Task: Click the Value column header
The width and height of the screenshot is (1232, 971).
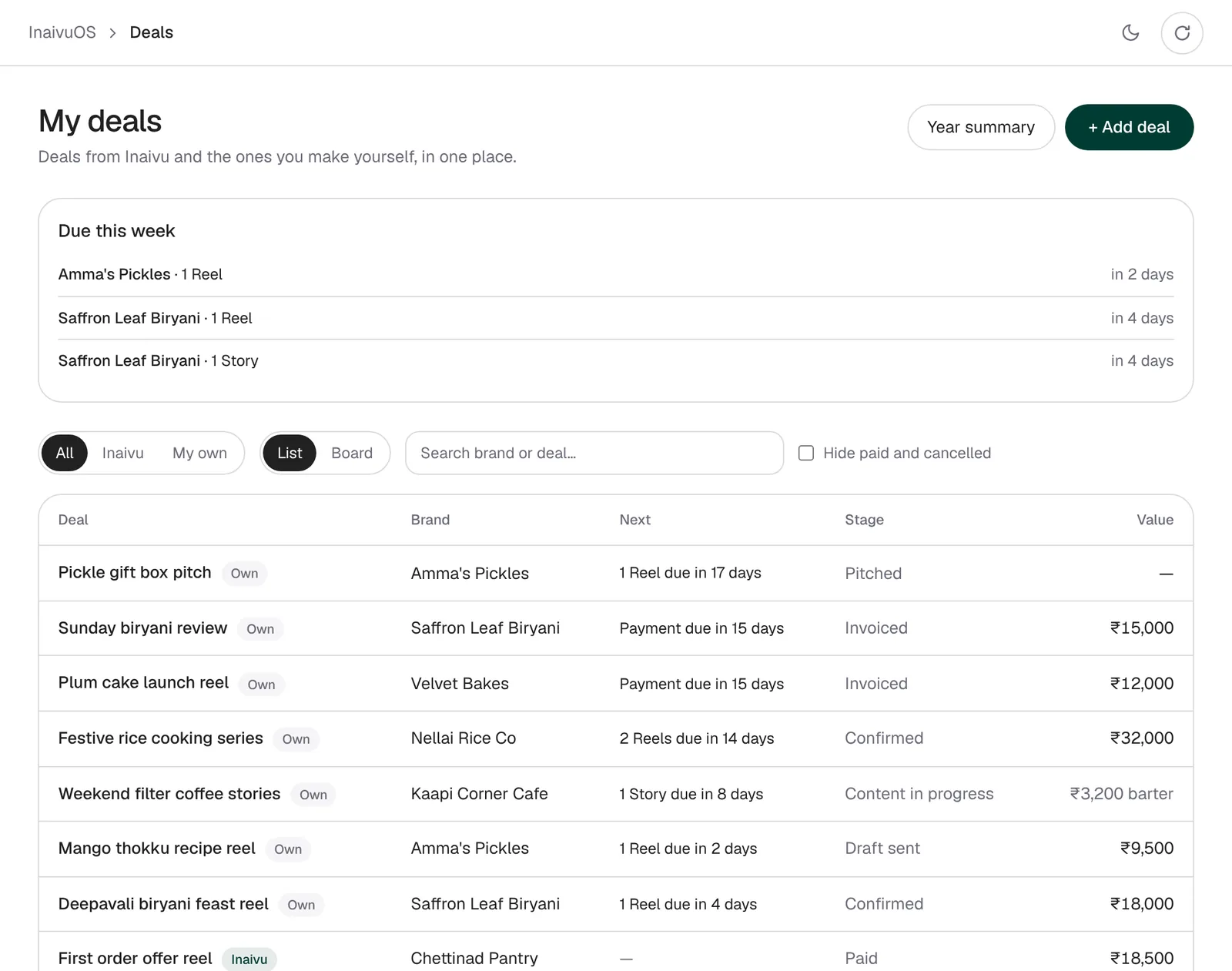Action: [x=1155, y=520]
